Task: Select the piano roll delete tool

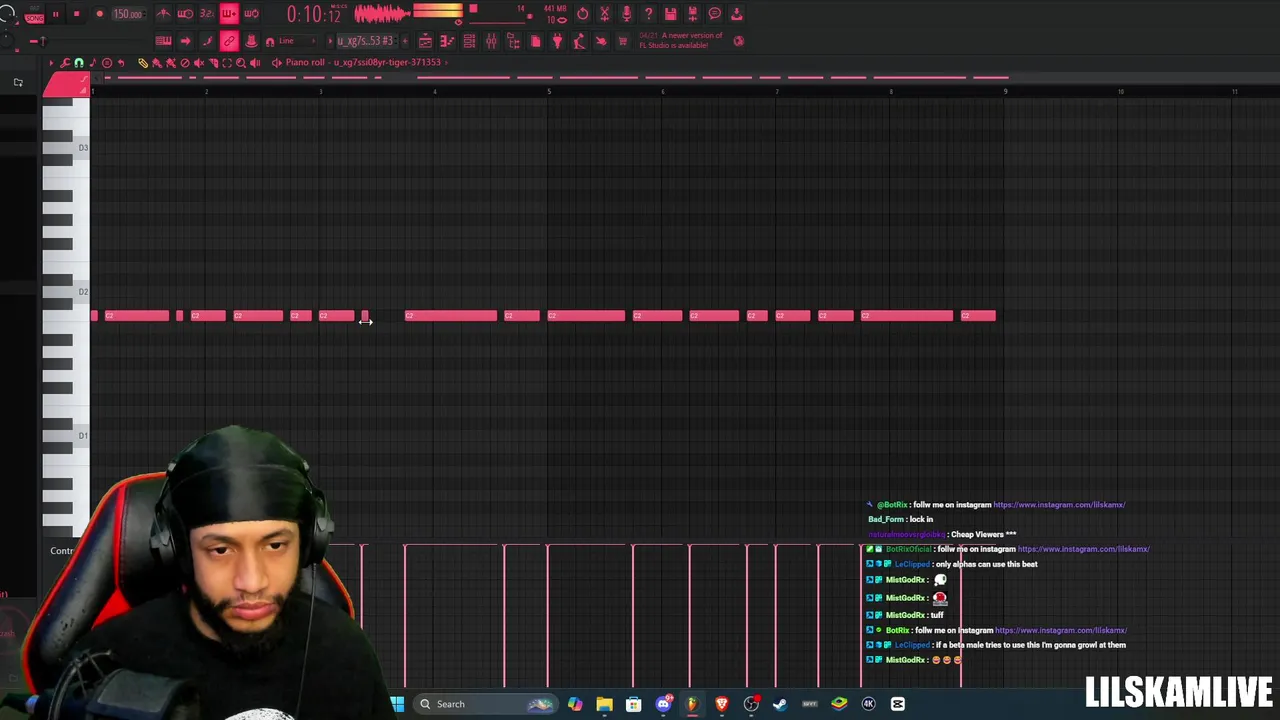Action: (185, 63)
